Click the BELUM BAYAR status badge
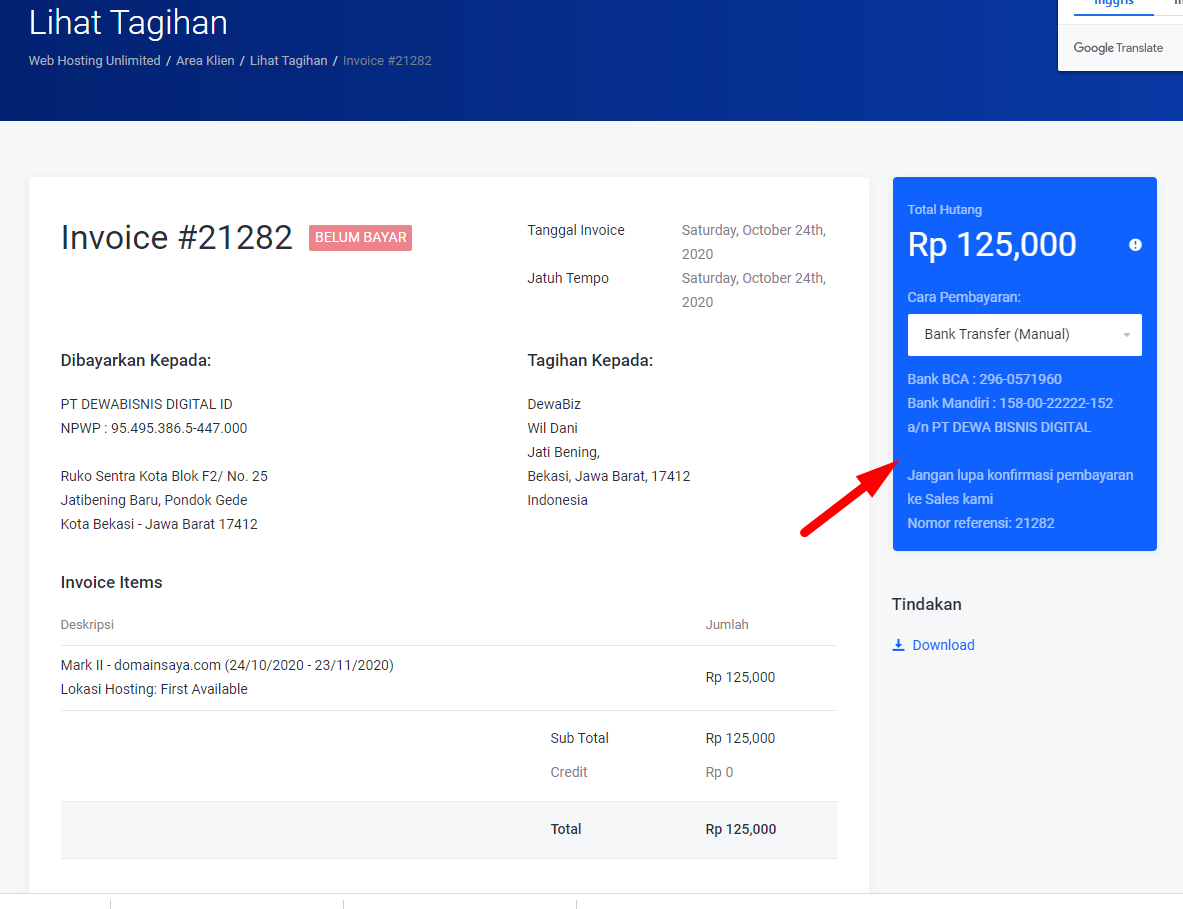Screen dimensions: 1183x909 click(x=360, y=238)
